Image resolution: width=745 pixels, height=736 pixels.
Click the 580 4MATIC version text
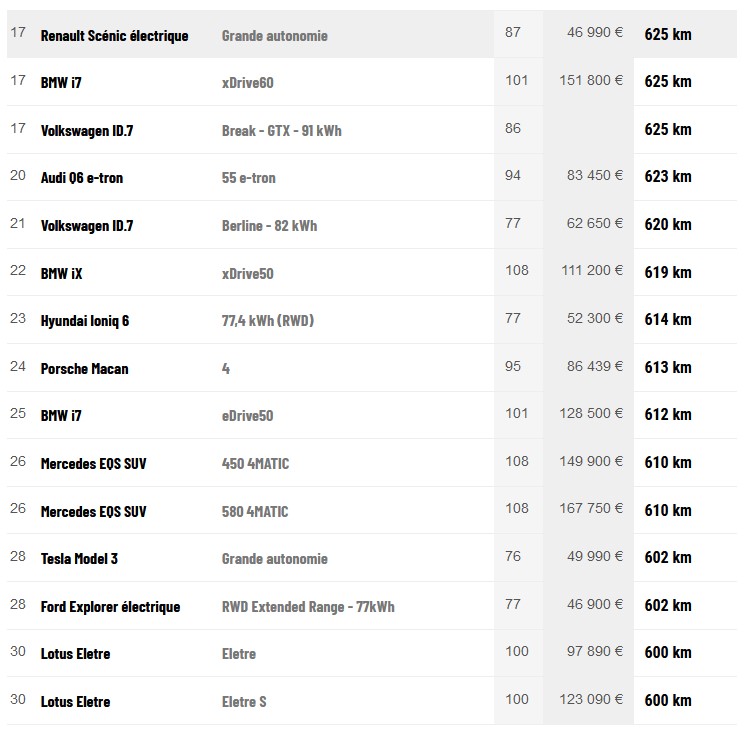pyautogui.click(x=255, y=511)
